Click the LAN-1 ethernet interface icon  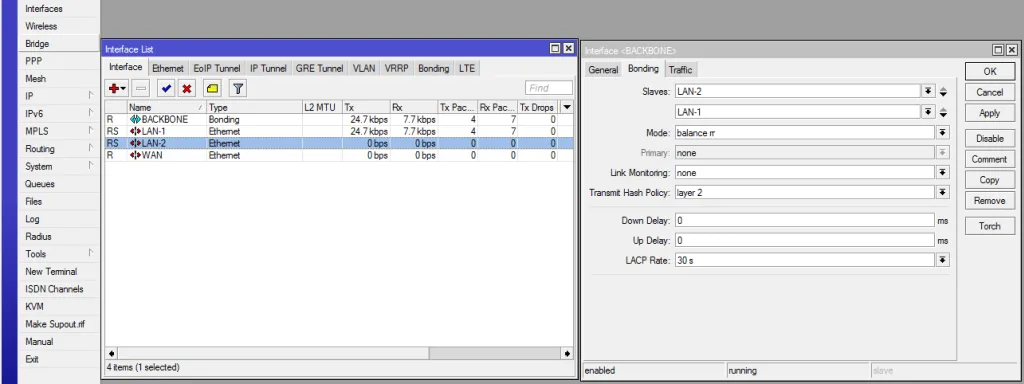point(135,131)
